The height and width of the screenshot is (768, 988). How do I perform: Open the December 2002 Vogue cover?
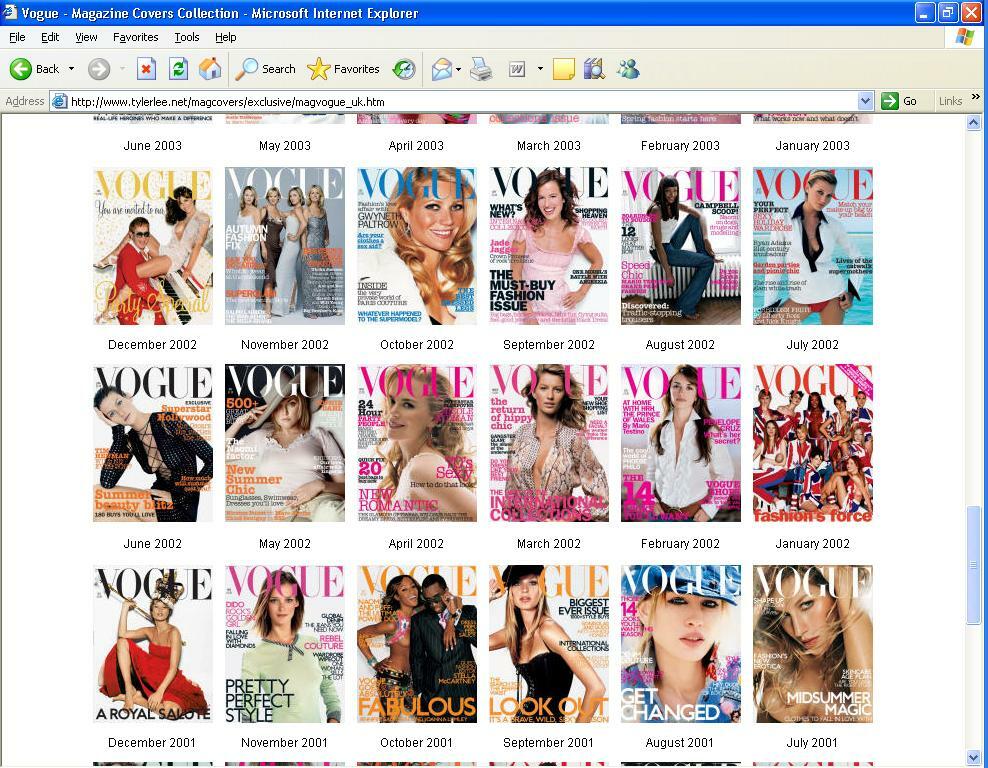[x=152, y=246]
